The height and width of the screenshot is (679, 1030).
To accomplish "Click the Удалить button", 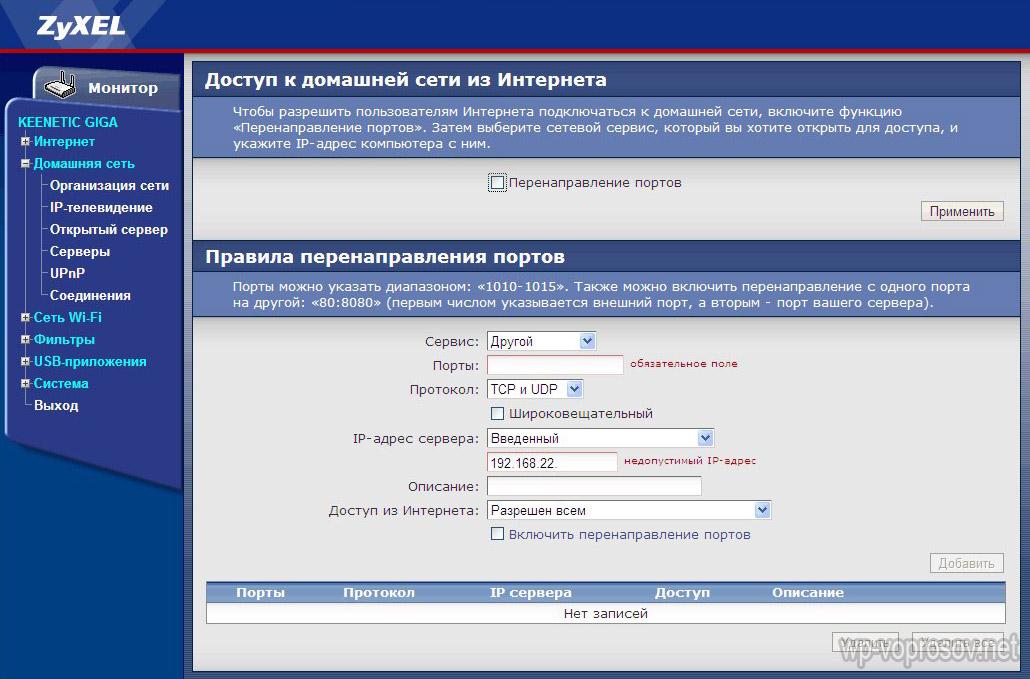I will [x=865, y=643].
